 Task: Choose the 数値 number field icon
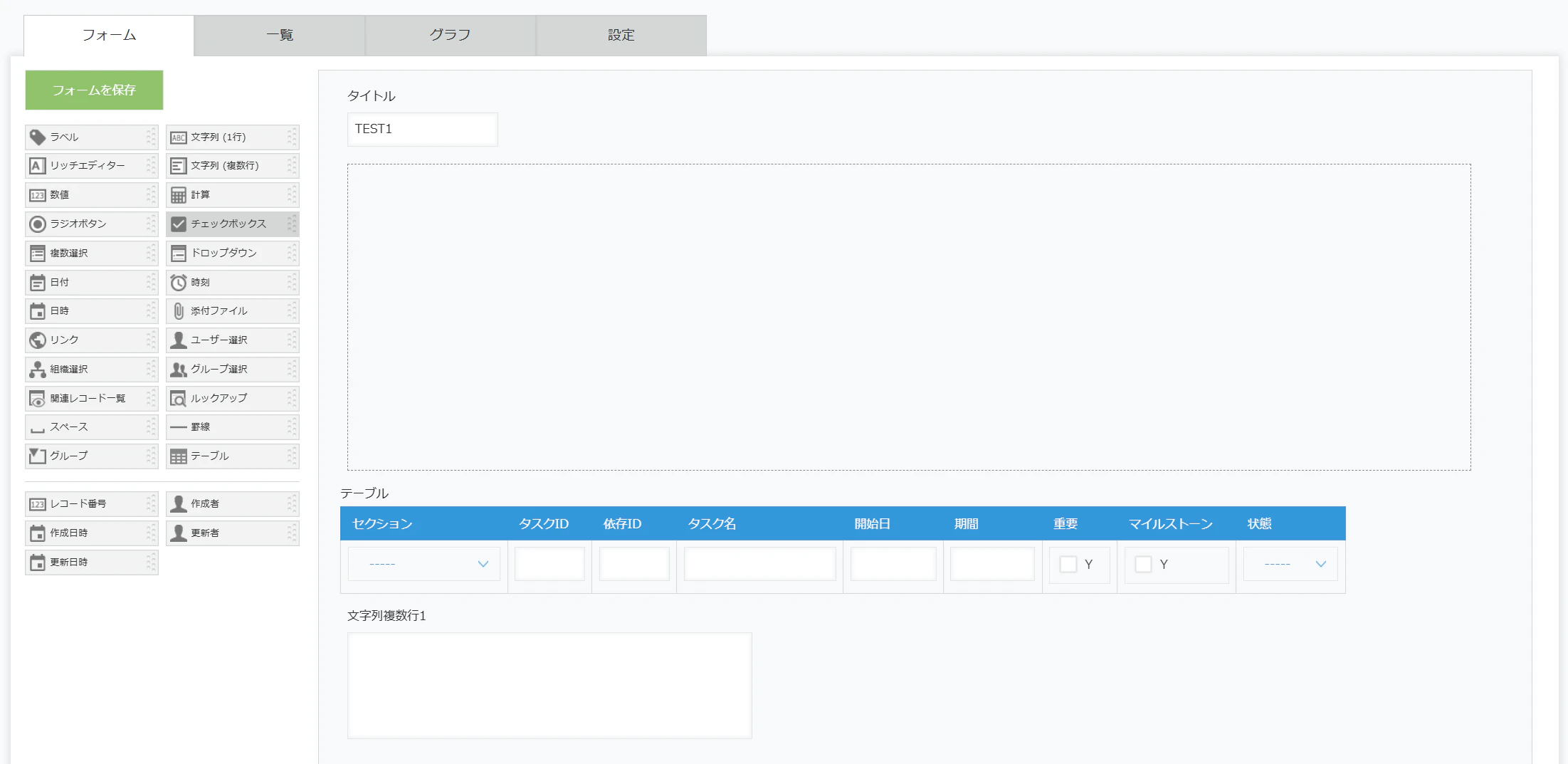pos(38,195)
